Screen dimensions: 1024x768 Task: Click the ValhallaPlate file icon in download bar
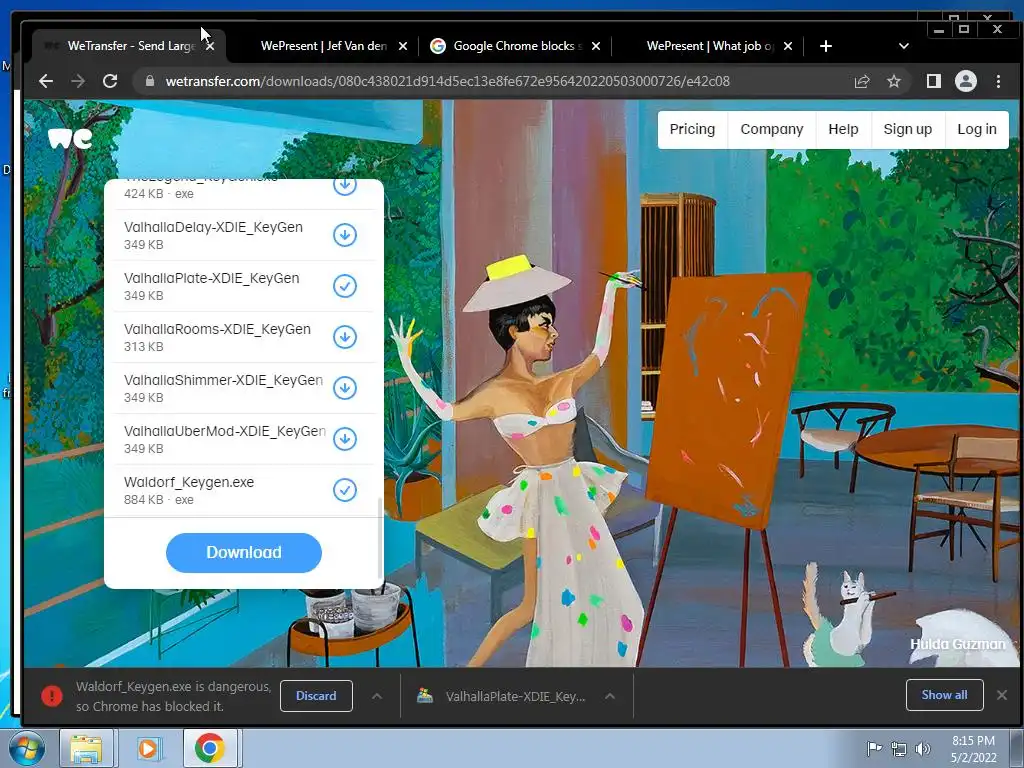click(425, 696)
